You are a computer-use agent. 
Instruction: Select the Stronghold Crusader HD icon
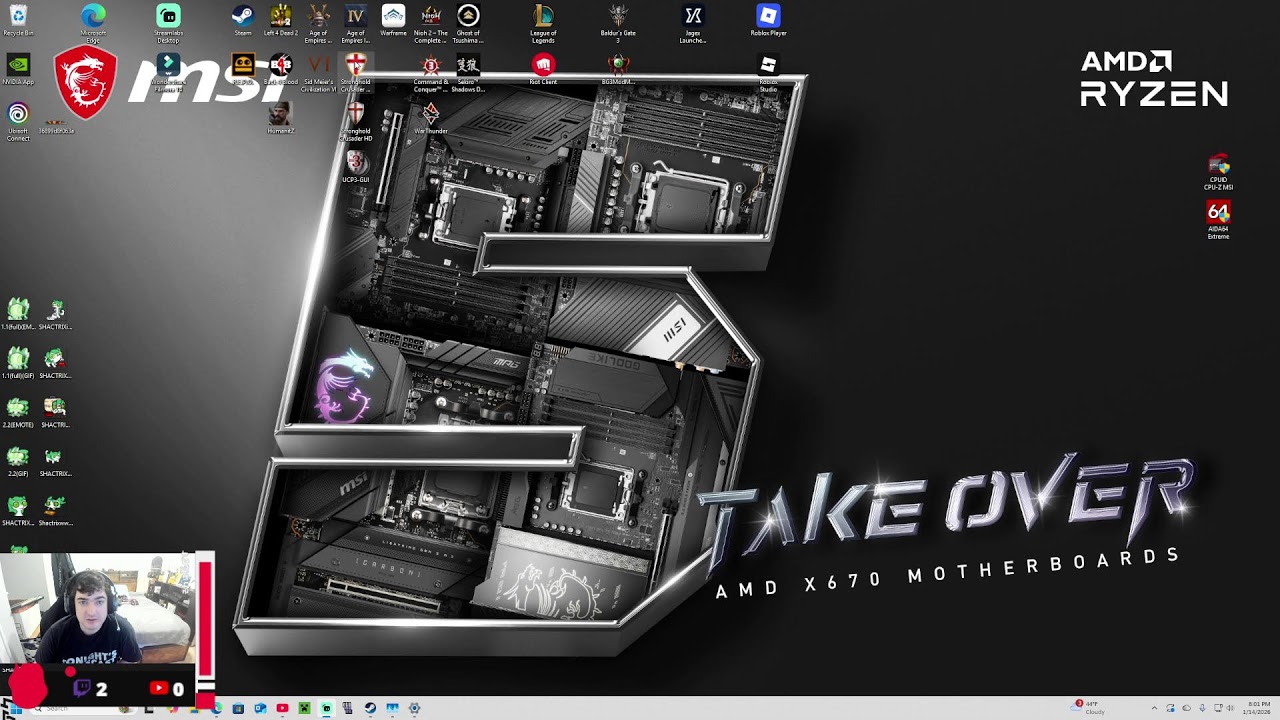[x=356, y=121]
